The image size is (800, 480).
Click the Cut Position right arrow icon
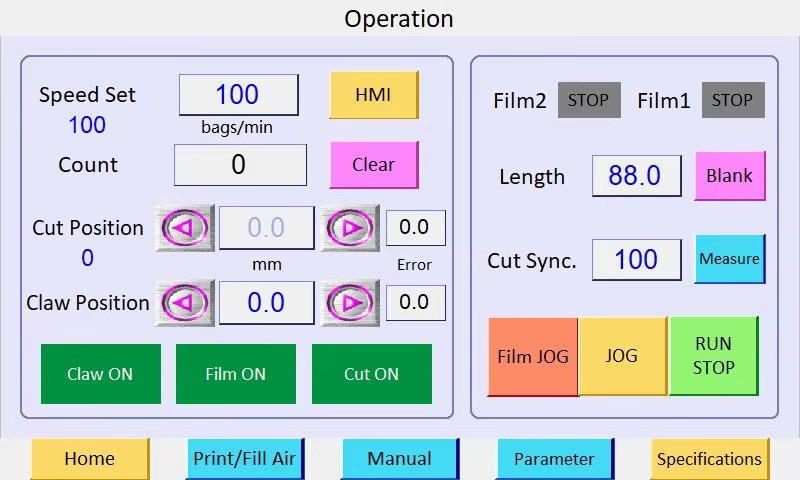350,228
